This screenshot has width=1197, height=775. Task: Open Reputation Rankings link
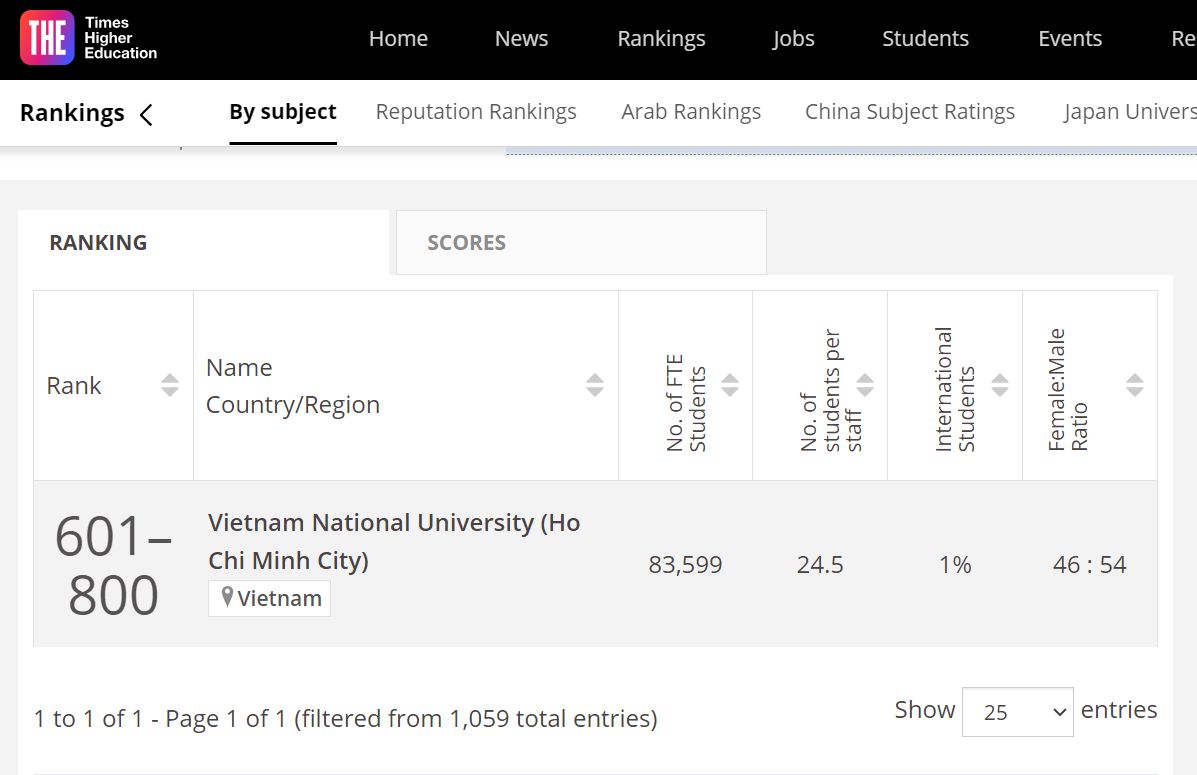point(476,112)
